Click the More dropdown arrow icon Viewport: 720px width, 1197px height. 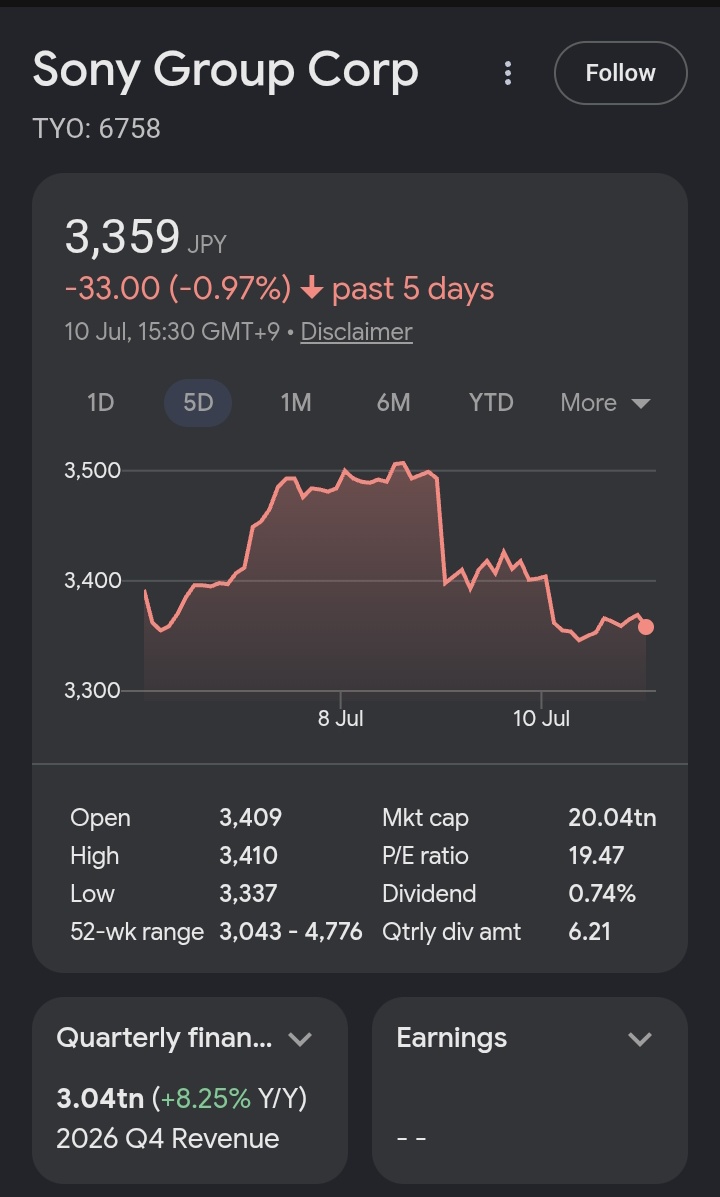point(641,403)
